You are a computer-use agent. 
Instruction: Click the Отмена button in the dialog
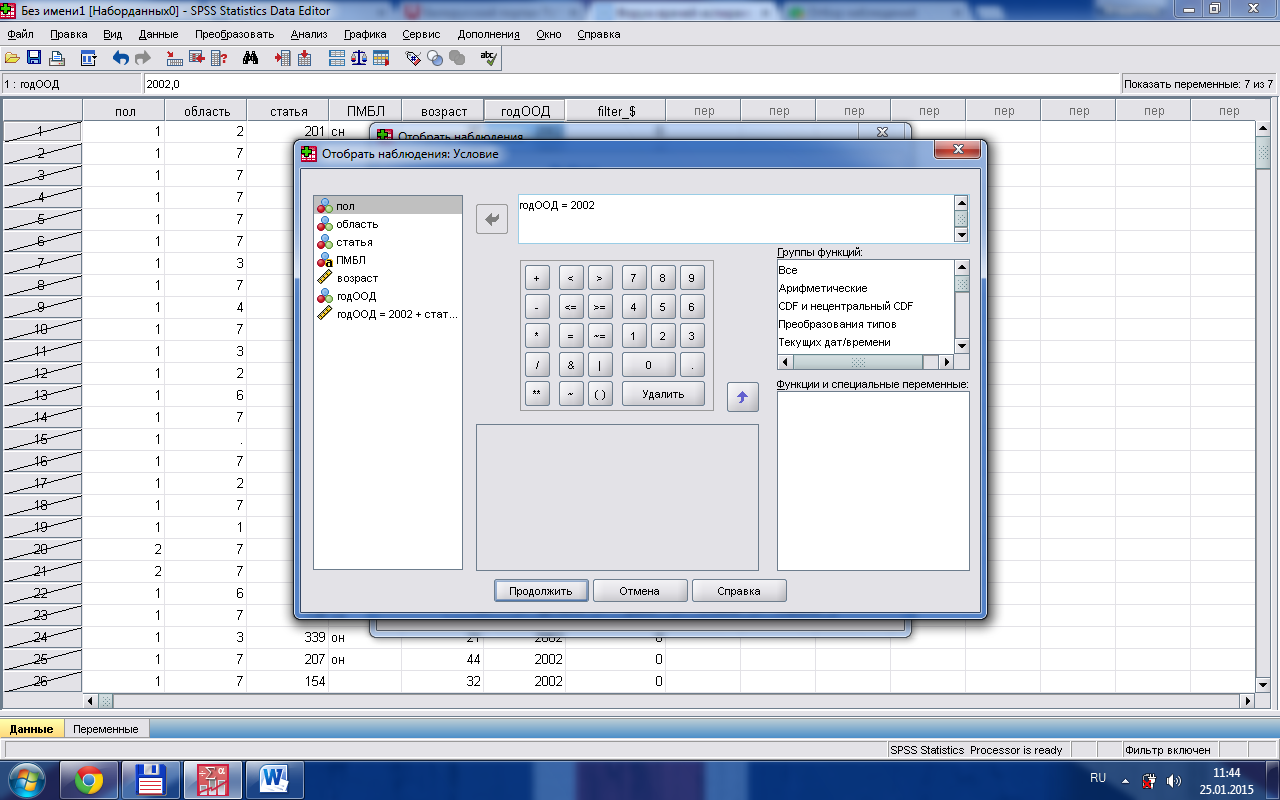(x=639, y=591)
